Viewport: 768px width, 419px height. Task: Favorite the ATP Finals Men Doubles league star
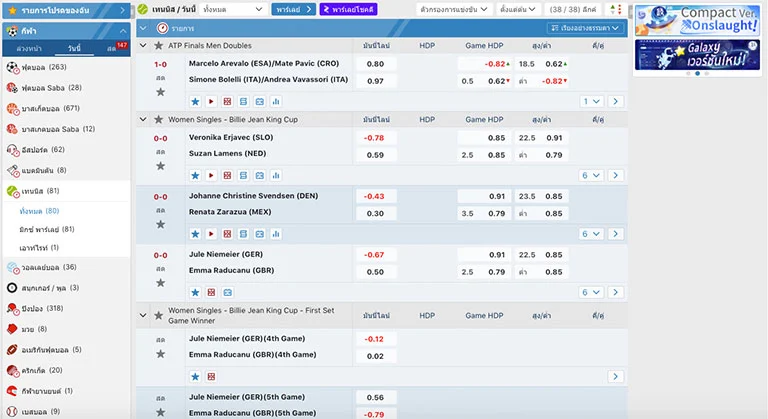pos(160,46)
